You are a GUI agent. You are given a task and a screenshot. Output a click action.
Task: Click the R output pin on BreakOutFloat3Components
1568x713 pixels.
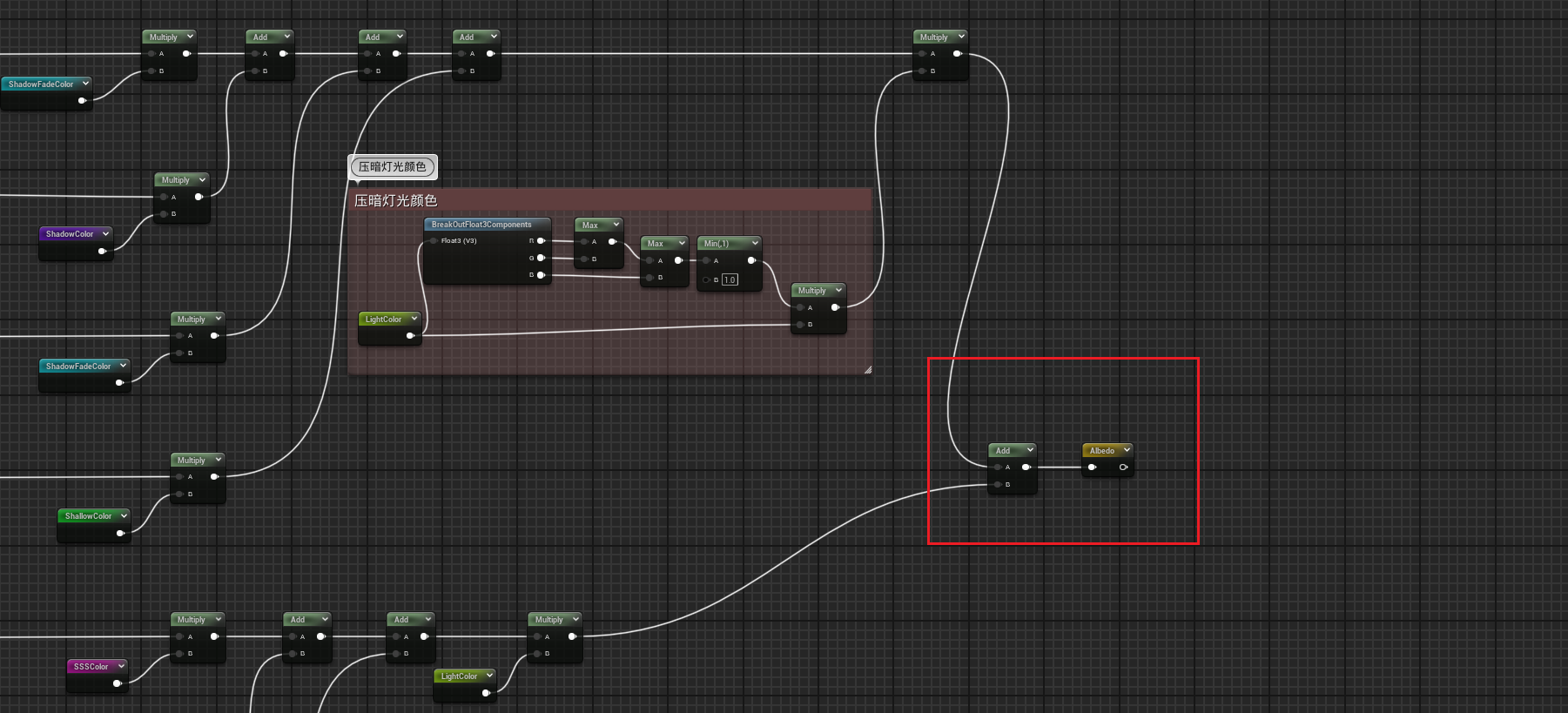[541, 241]
